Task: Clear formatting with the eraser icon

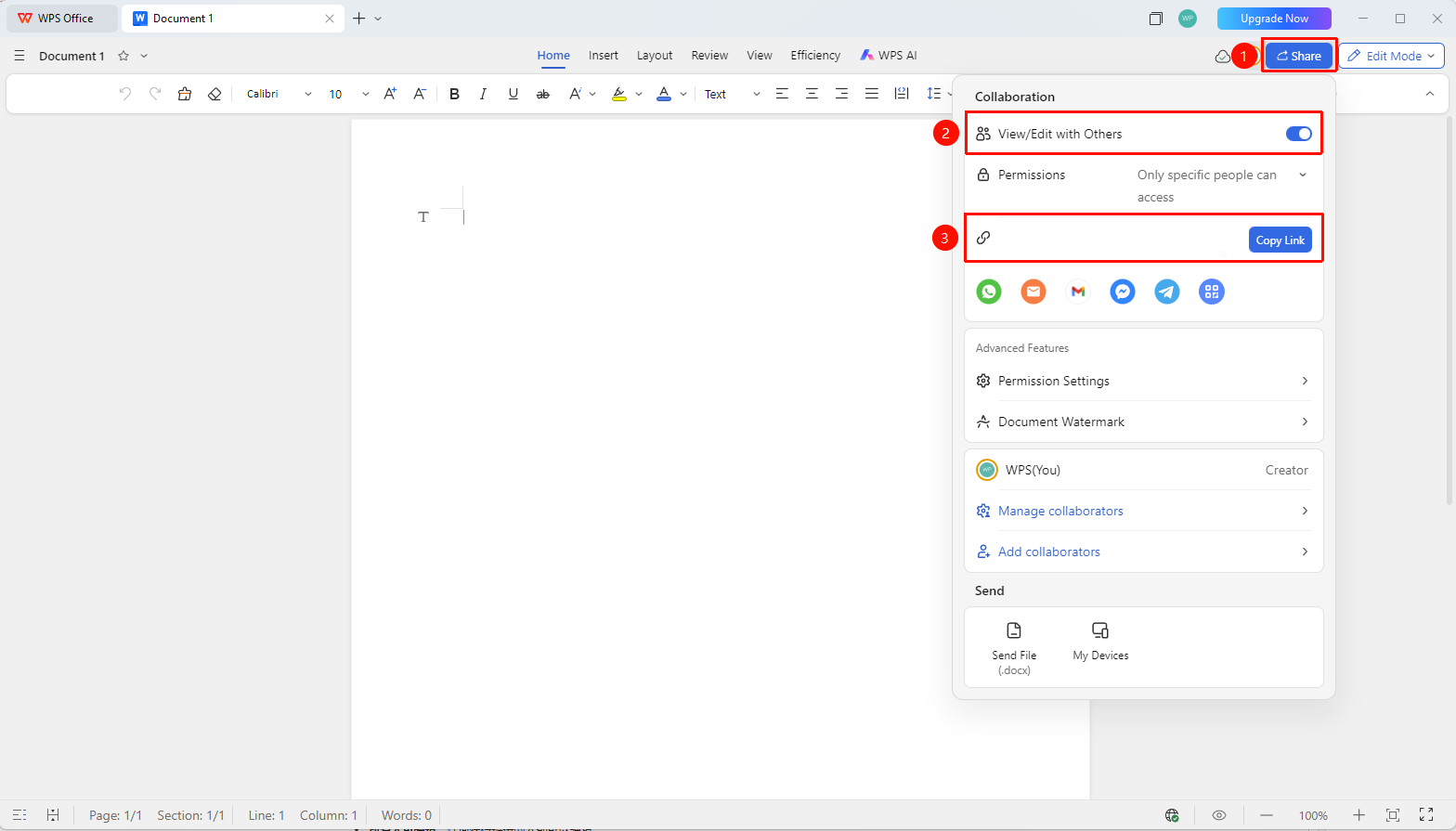Action: tap(214, 94)
